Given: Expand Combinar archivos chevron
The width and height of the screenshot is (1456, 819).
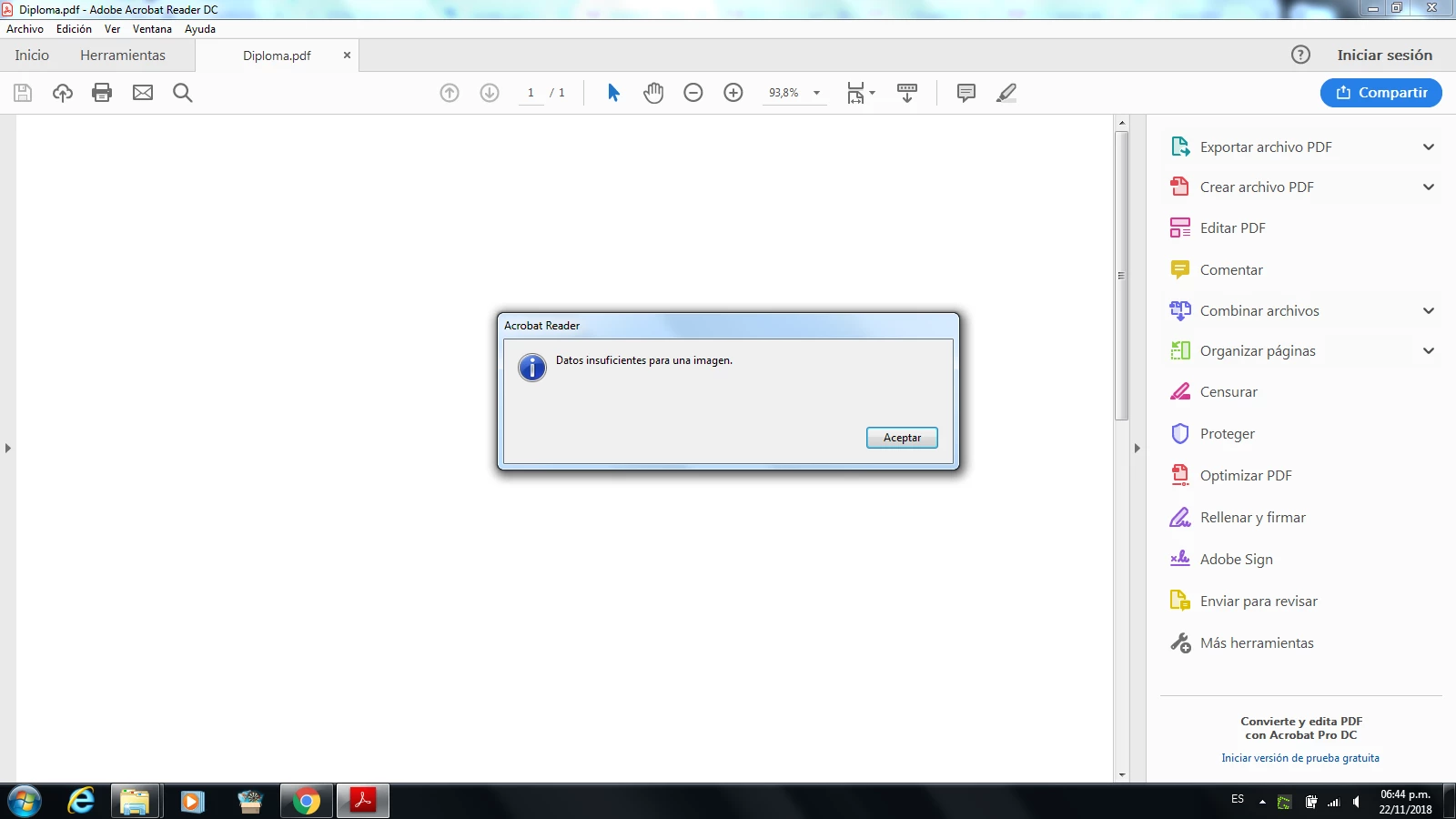Looking at the screenshot, I should (x=1429, y=311).
